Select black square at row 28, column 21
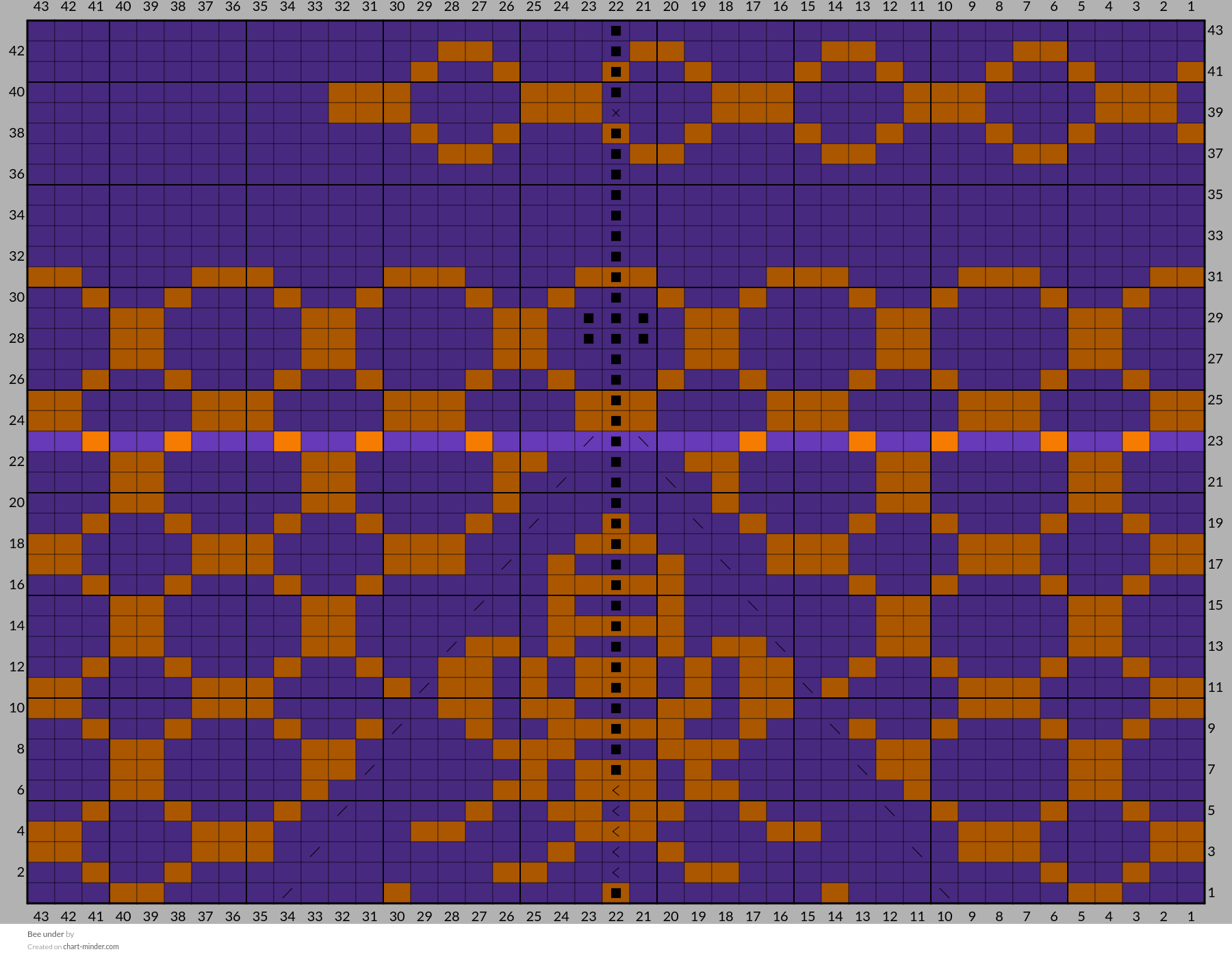The image size is (1232, 967). (x=643, y=339)
